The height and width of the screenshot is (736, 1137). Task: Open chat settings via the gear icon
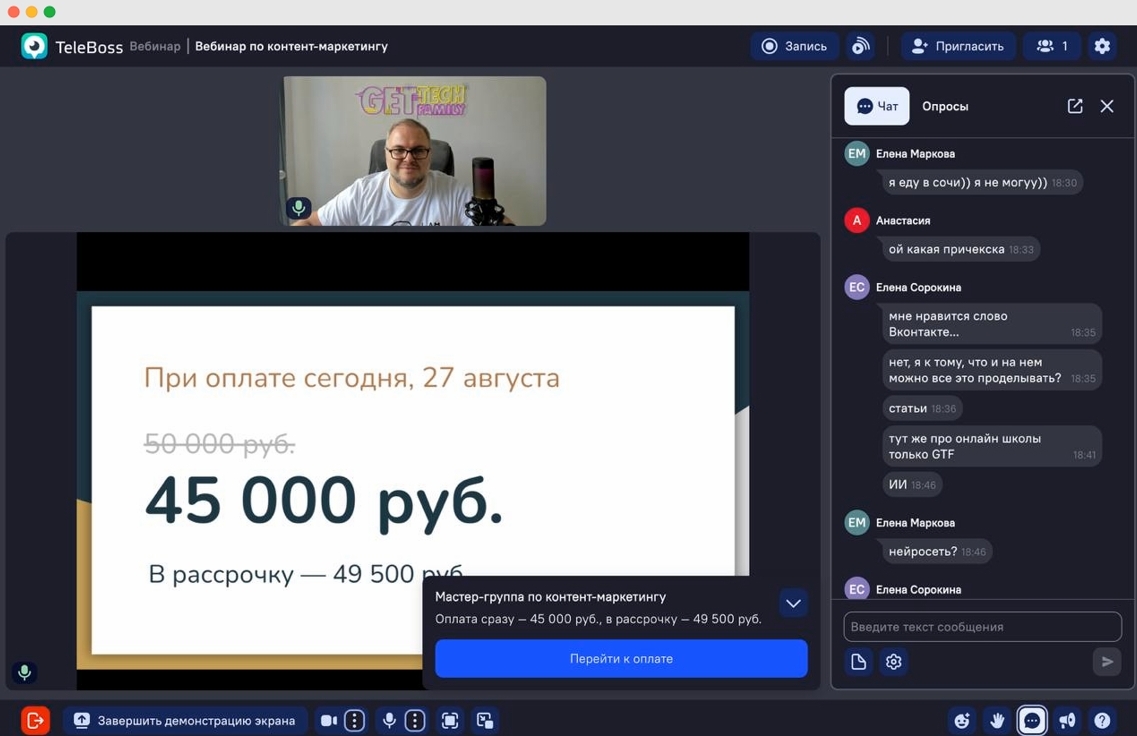893,661
